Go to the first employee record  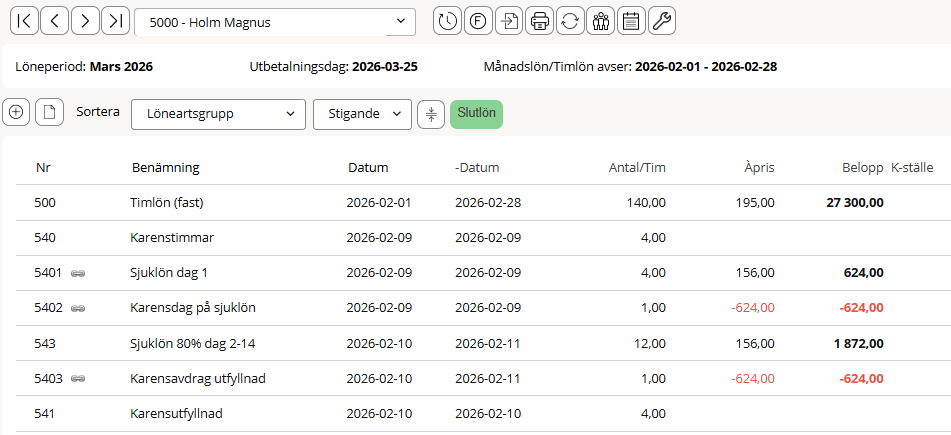point(24,21)
